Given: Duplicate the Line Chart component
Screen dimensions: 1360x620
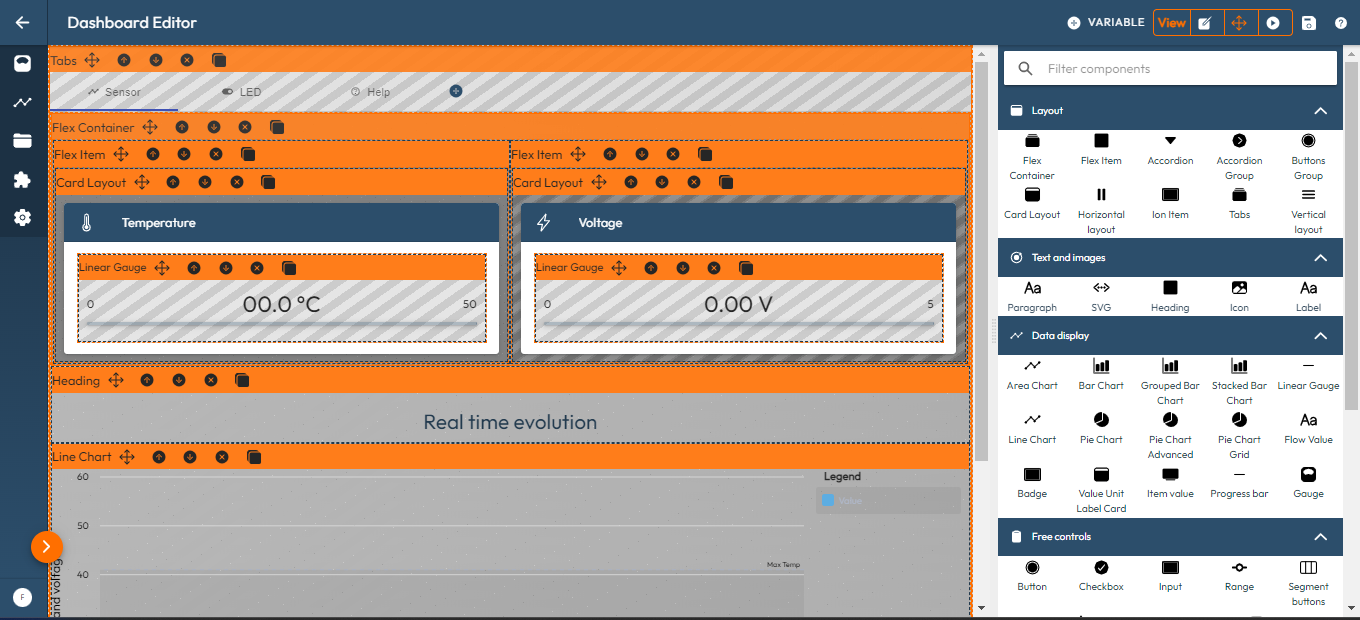Looking at the screenshot, I should point(254,457).
